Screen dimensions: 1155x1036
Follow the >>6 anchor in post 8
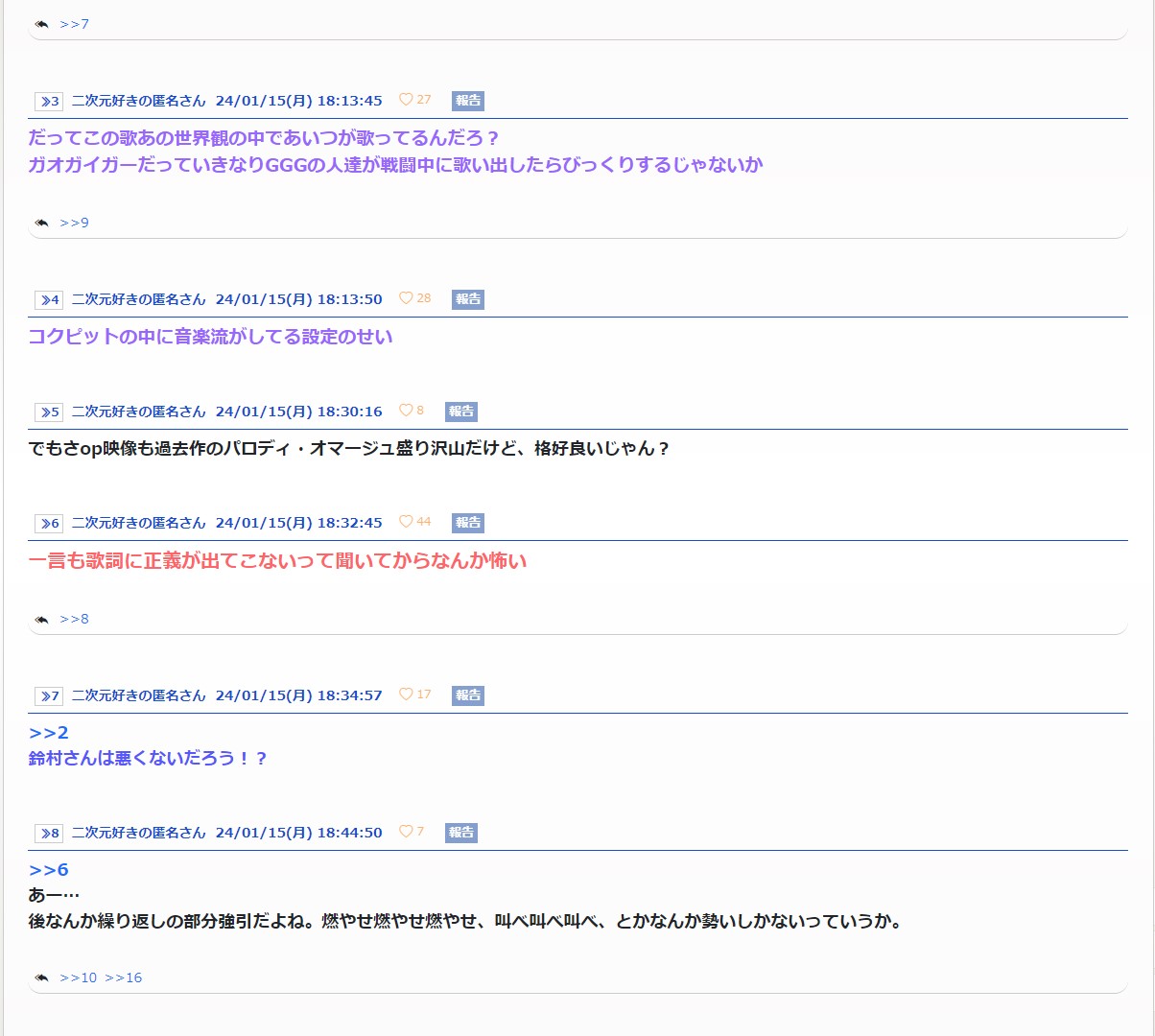click(x=49, y=870)
